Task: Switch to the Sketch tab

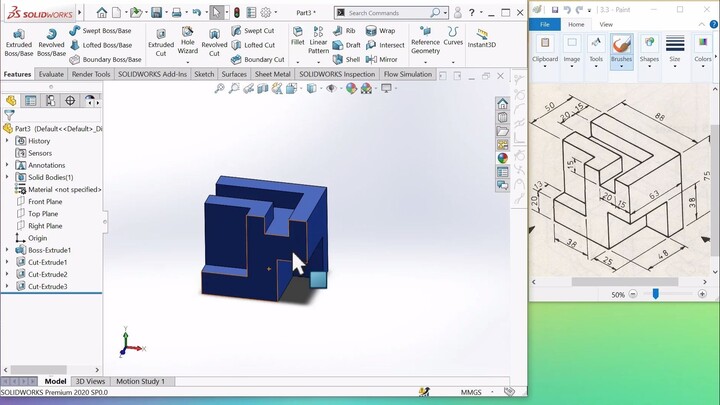Action: pyautogui.click(x=204, y=74)
